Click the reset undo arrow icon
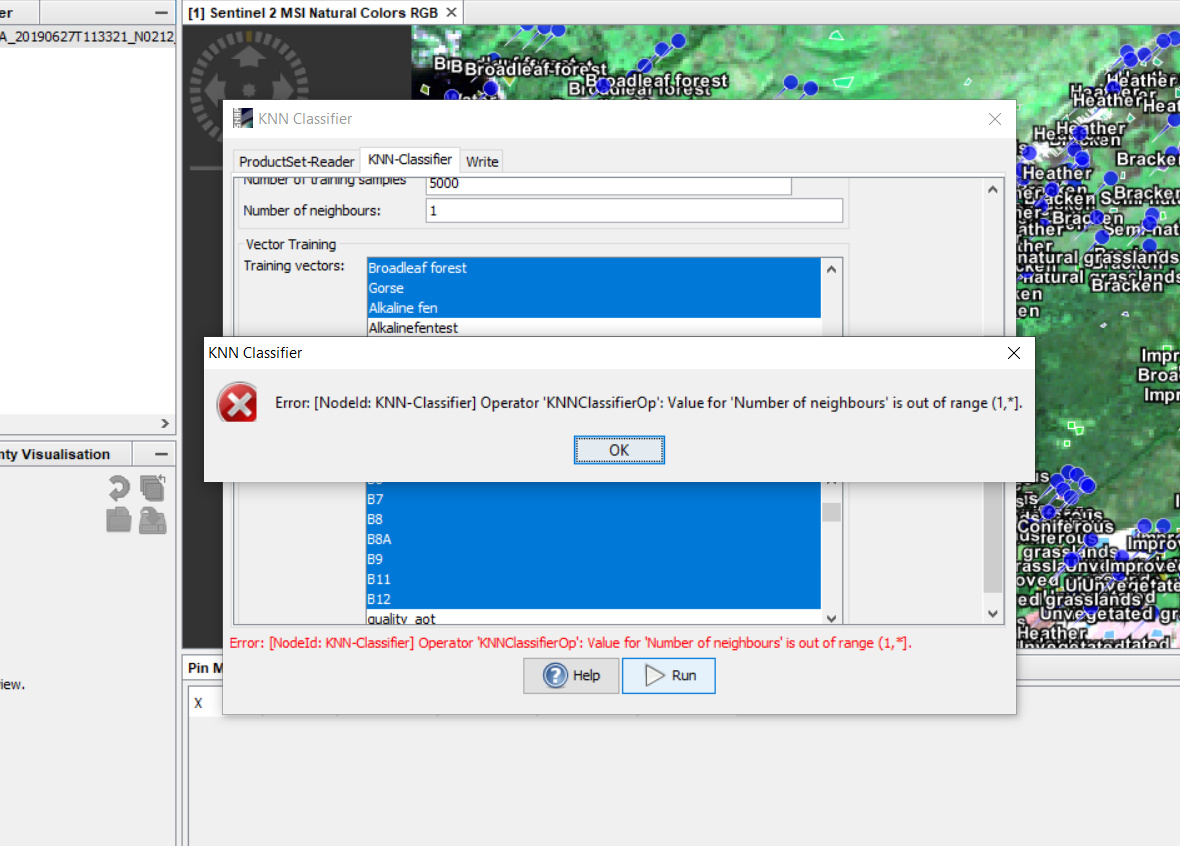Image resolution: width=1180 pixels, height=846 pixels. 119,488
